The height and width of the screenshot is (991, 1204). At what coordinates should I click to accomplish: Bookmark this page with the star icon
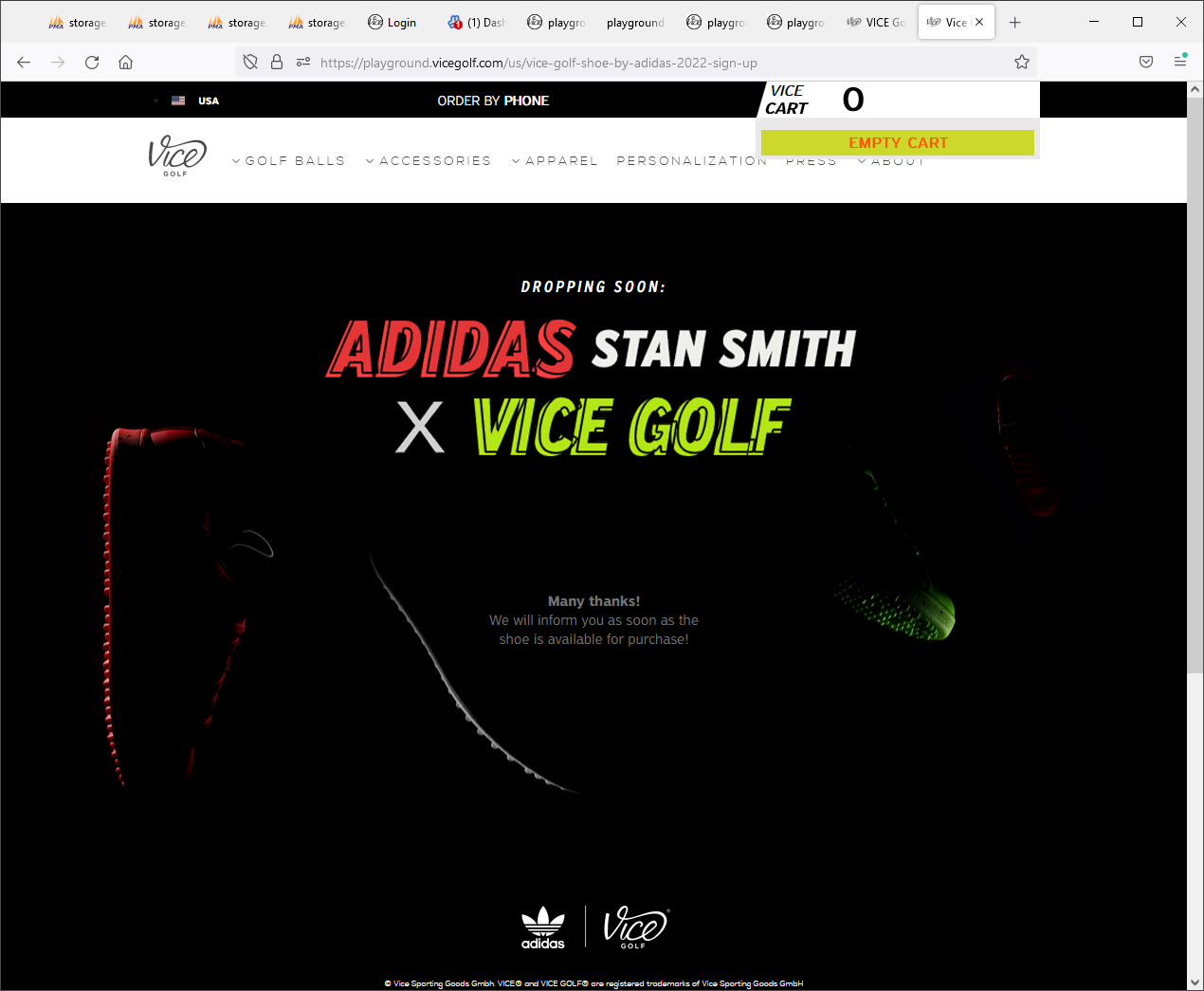pyautogui.click(x=1021, y=63)
